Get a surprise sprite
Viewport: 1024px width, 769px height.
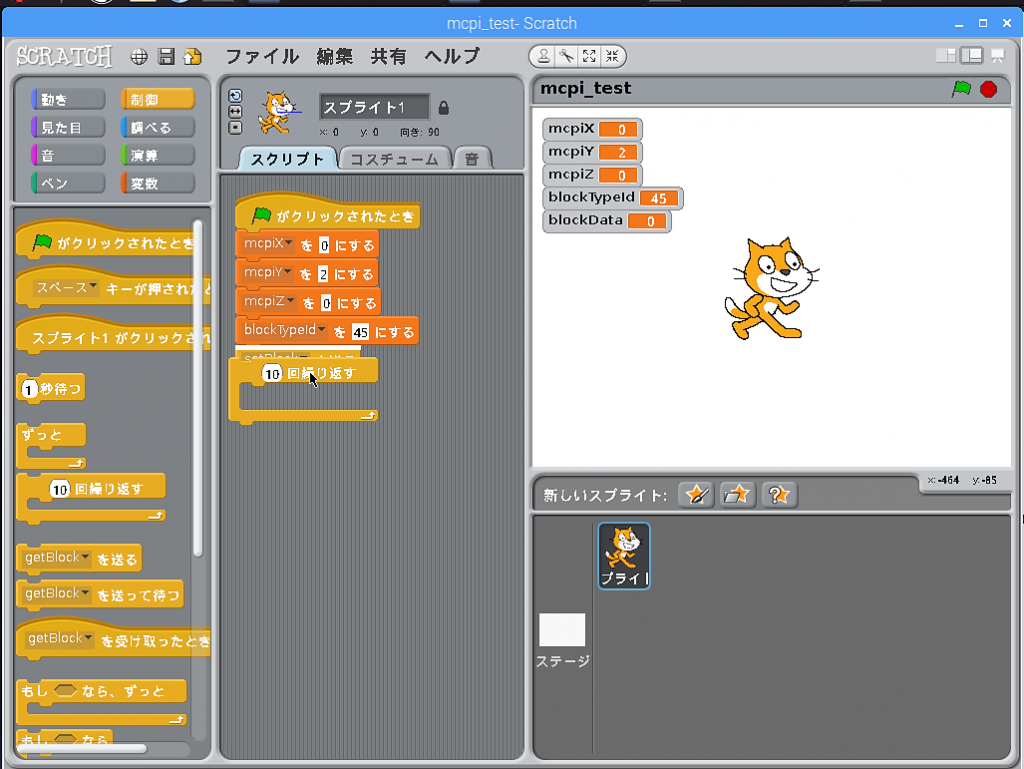click(778, 495)
